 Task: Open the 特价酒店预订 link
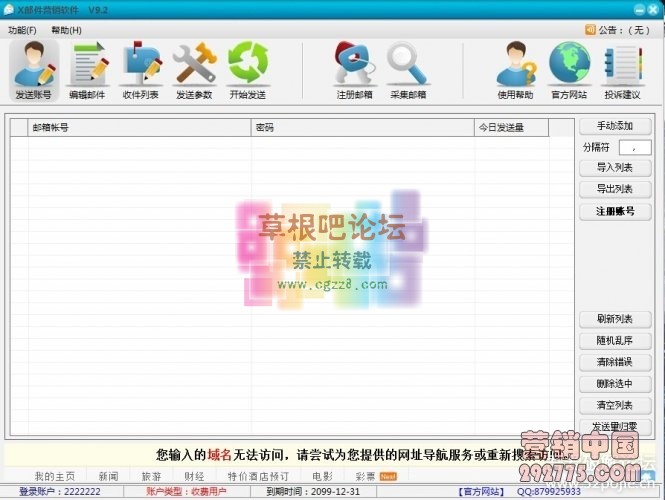[258, 476]
